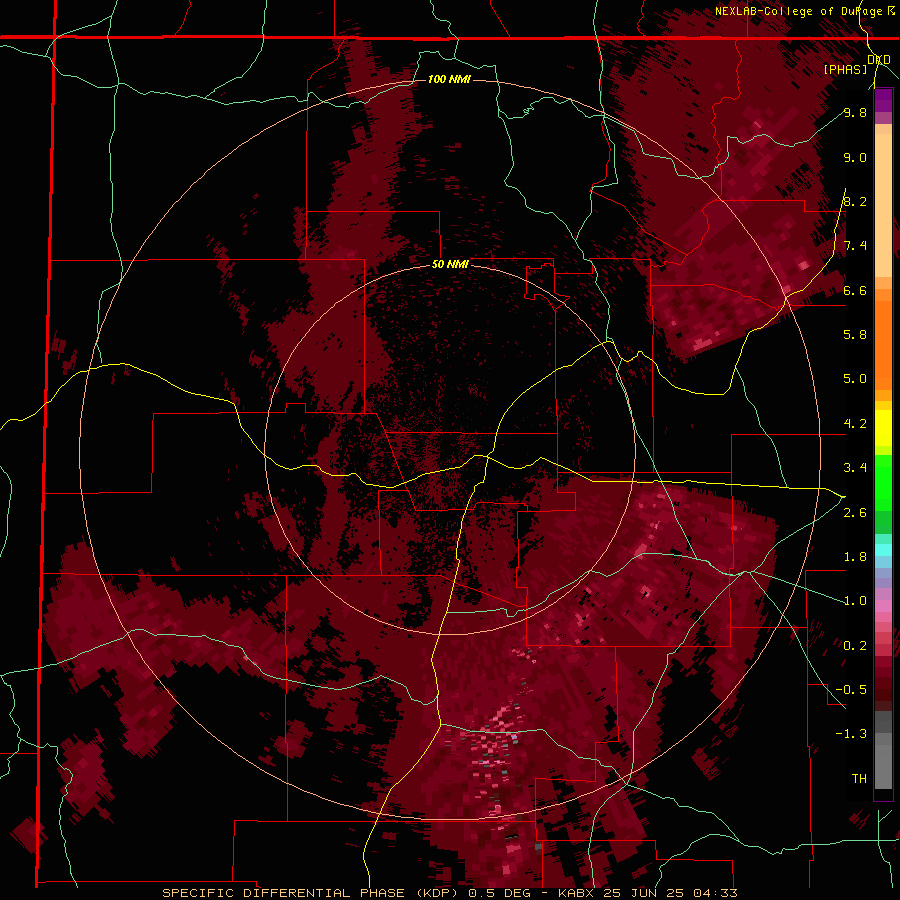Select the 0.2 scale label
900x900 pixels.
pyautogui.click(x=855, y=646)
